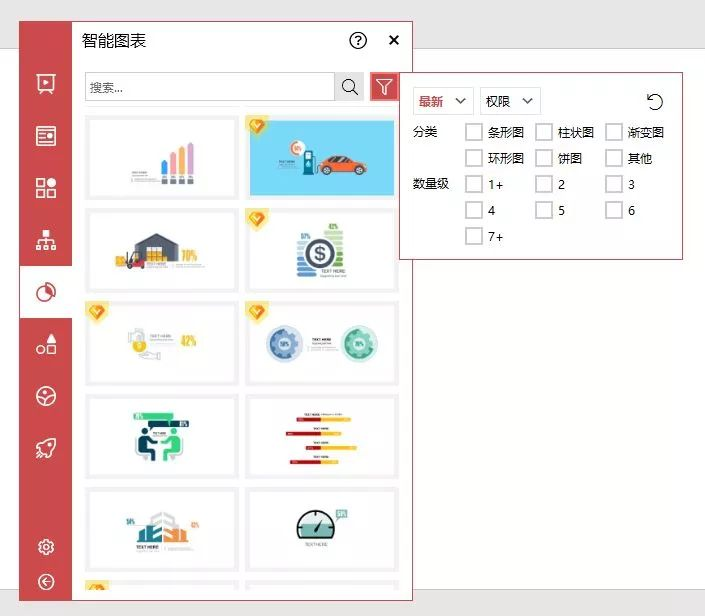This screenshot has width=705, height=616.
Task: Open the 最新 sort dropdown
Action: tap(443, 101)
